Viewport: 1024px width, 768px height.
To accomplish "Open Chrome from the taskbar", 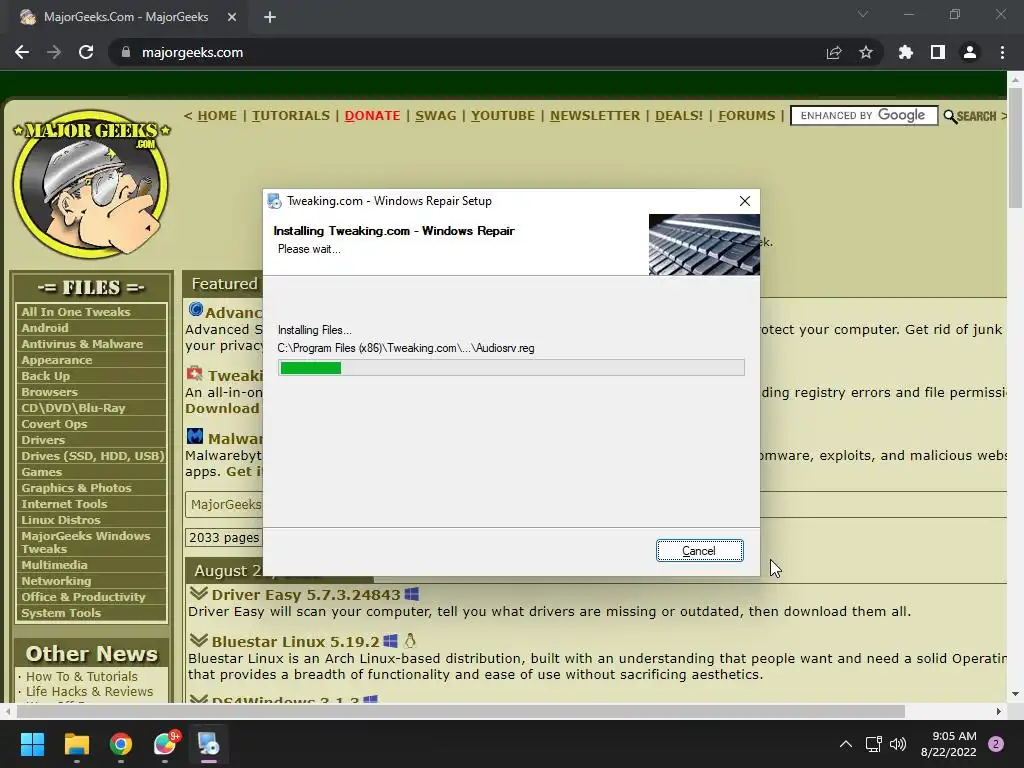I will [x=121, y=744].
